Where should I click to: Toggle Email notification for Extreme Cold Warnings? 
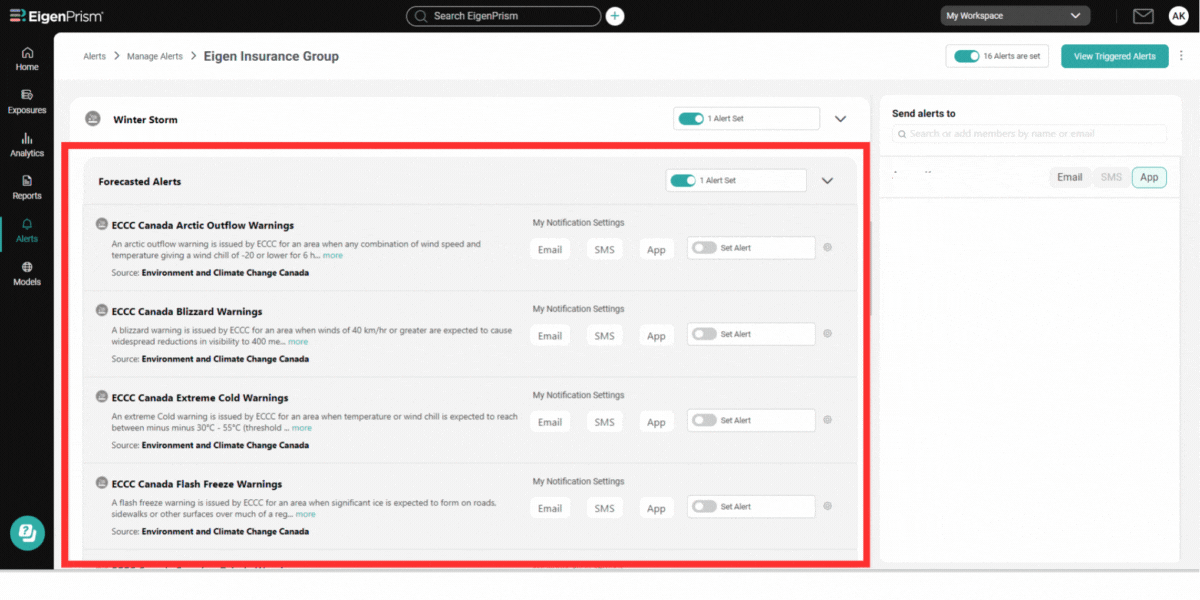pyautogui.click(x=550, y=421)
